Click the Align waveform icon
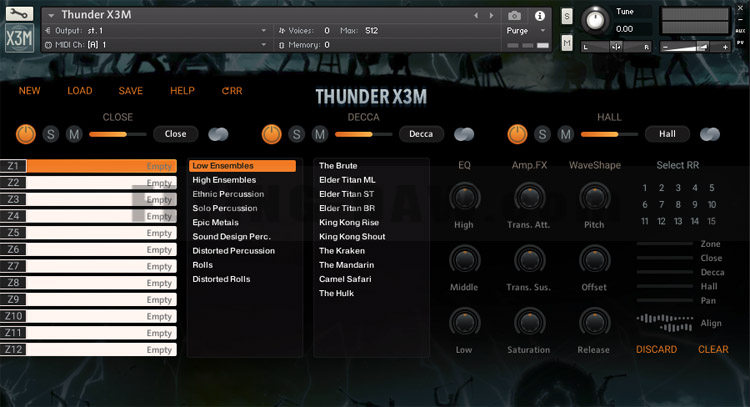Viewport: 750px width, 407px height. [665, 323]
